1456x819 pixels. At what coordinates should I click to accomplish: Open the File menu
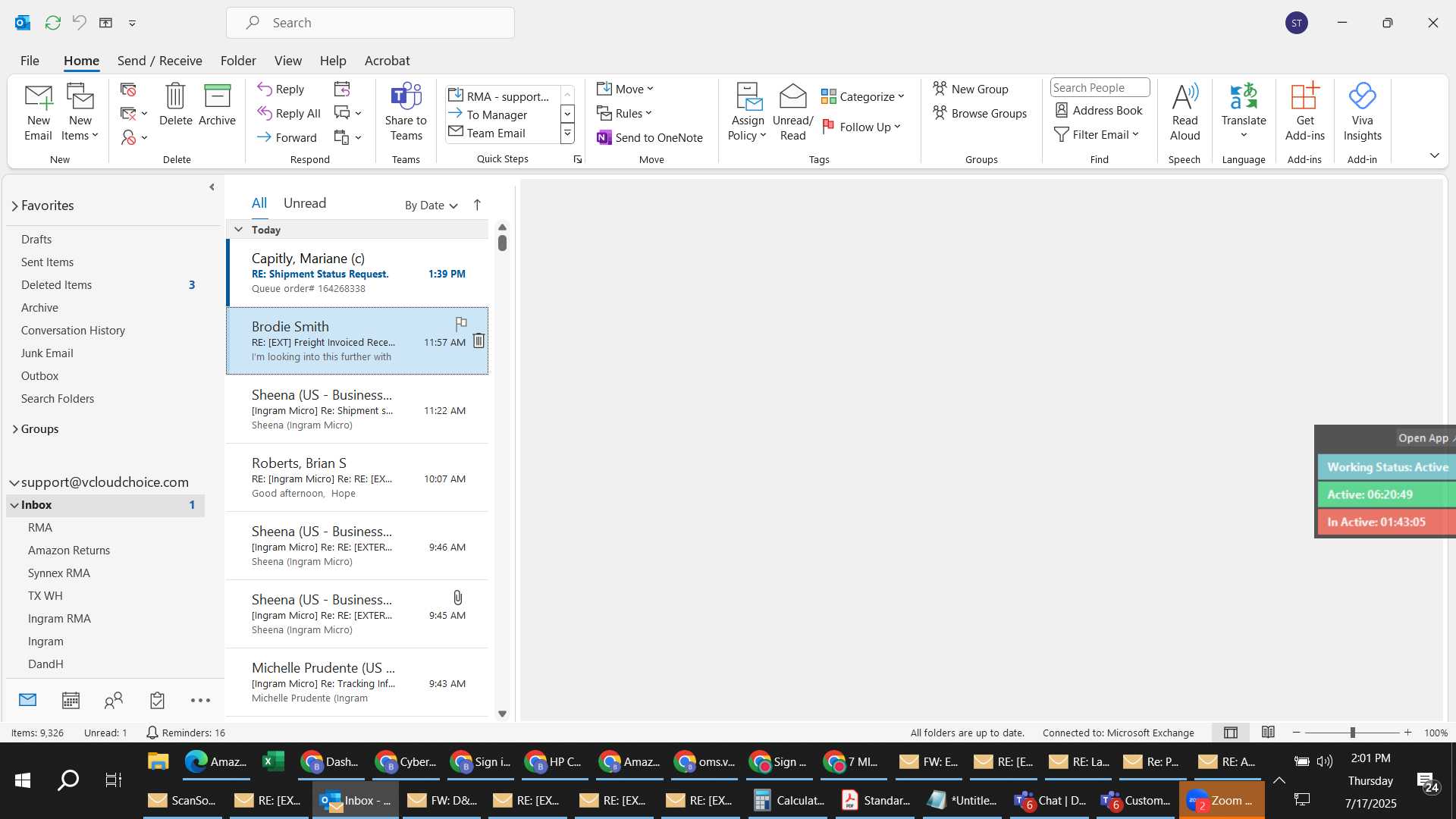30,60
